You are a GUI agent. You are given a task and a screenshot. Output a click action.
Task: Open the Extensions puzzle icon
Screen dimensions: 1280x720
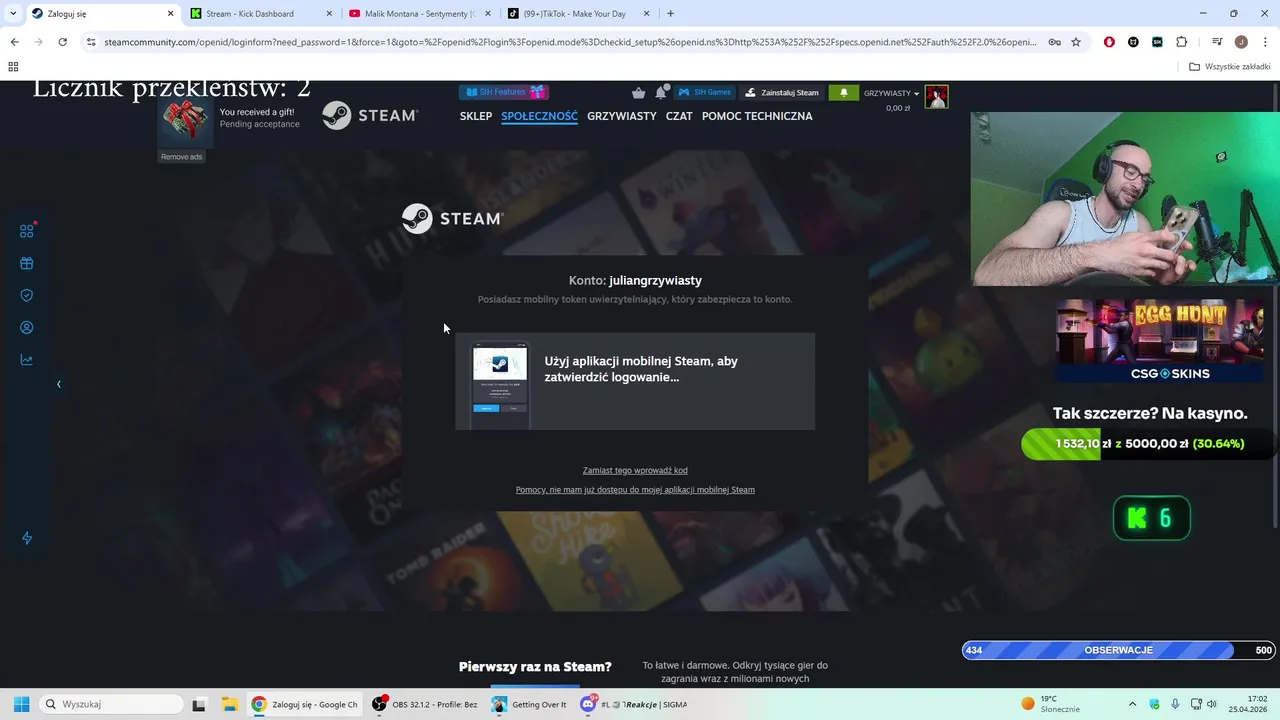[1181, 42]
